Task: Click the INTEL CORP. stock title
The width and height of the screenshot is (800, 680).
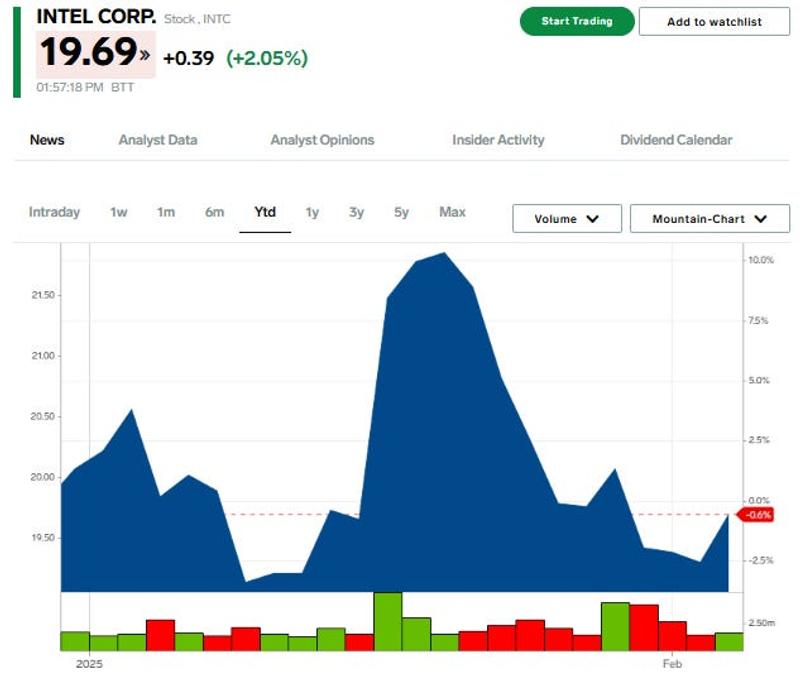Action: click(96, 17)
